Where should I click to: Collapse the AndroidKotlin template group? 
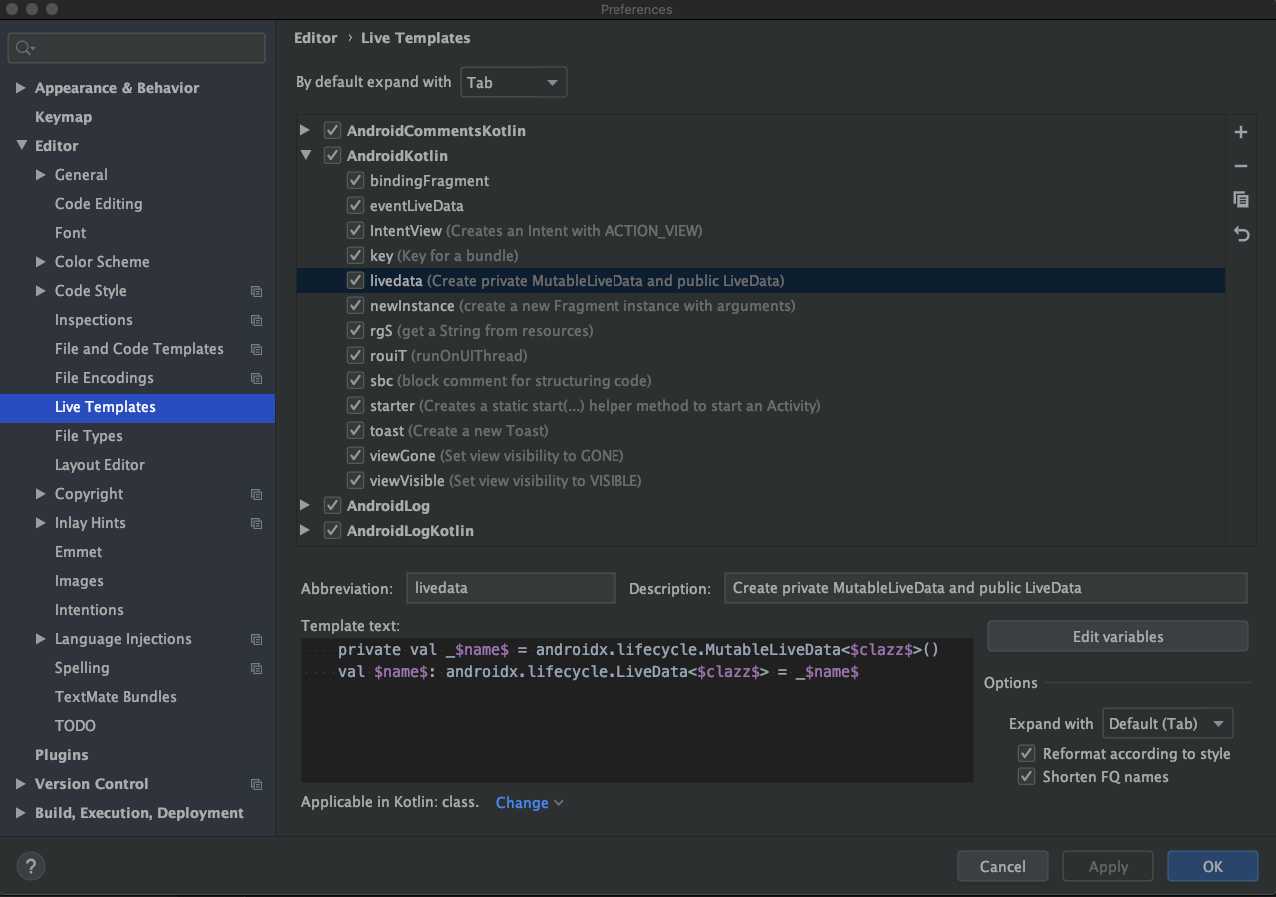tap(305, 156)
